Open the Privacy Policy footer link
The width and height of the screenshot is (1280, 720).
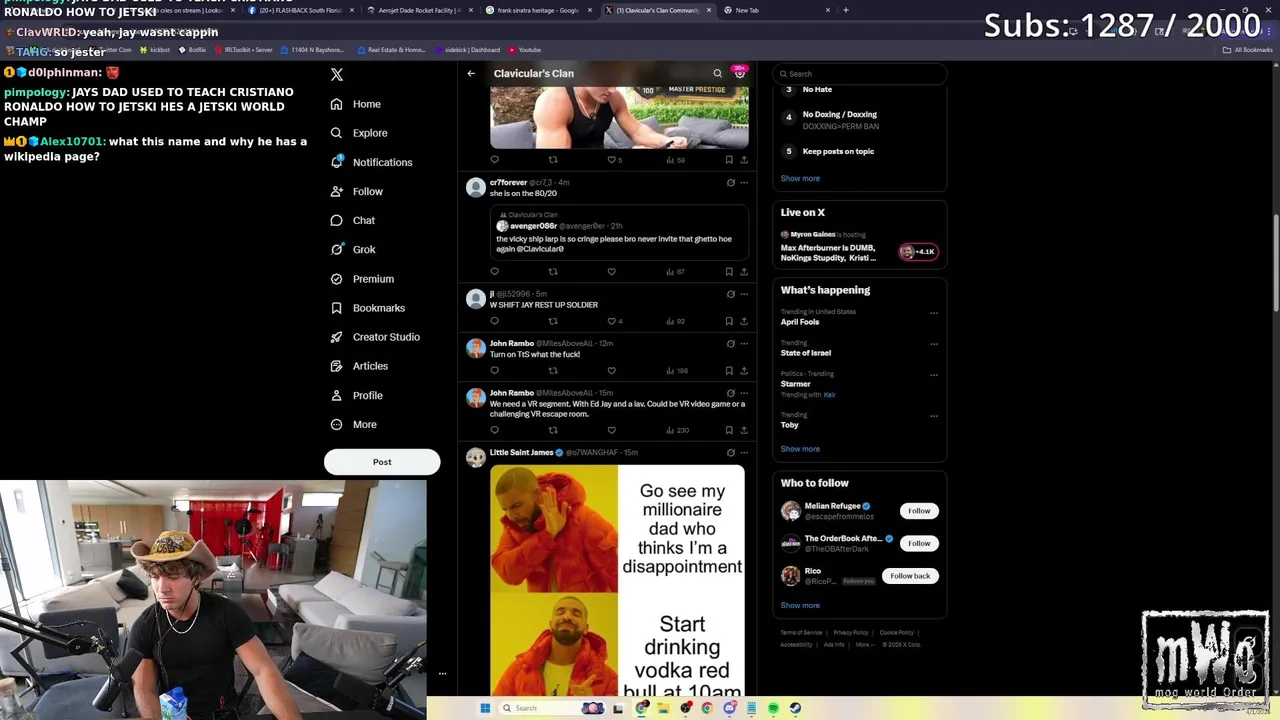point(851,633)
